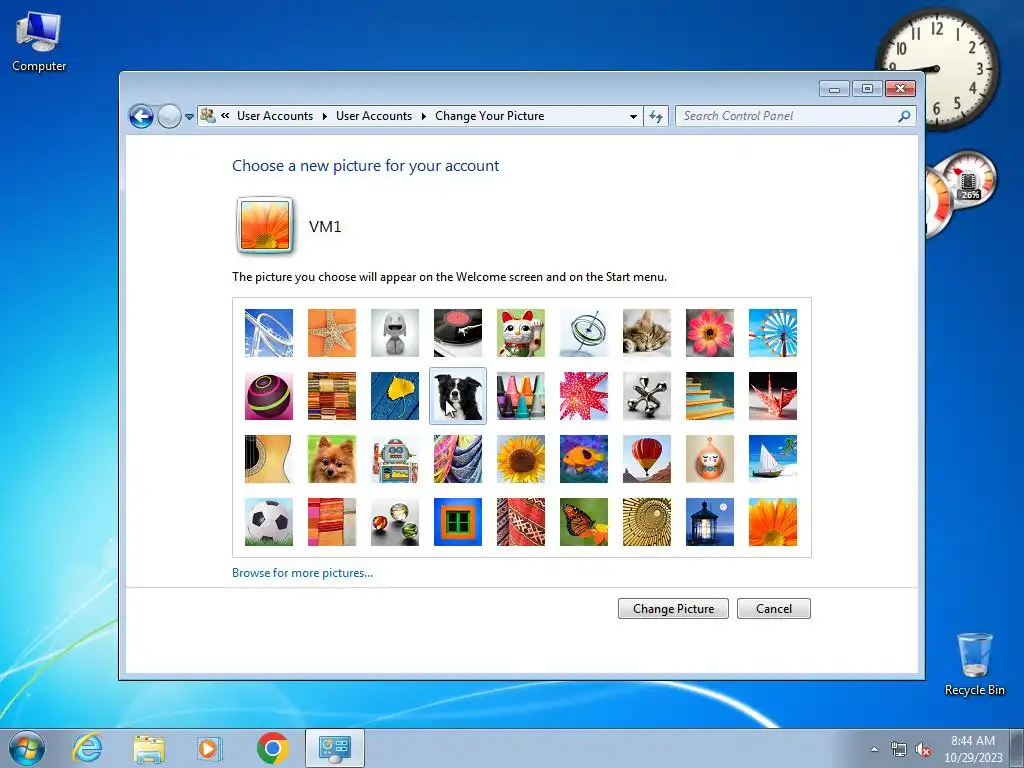Screen dimensions: 1024x768
Task: Select the Recycle Bin desktop icon
Action: tap(975, 664)
